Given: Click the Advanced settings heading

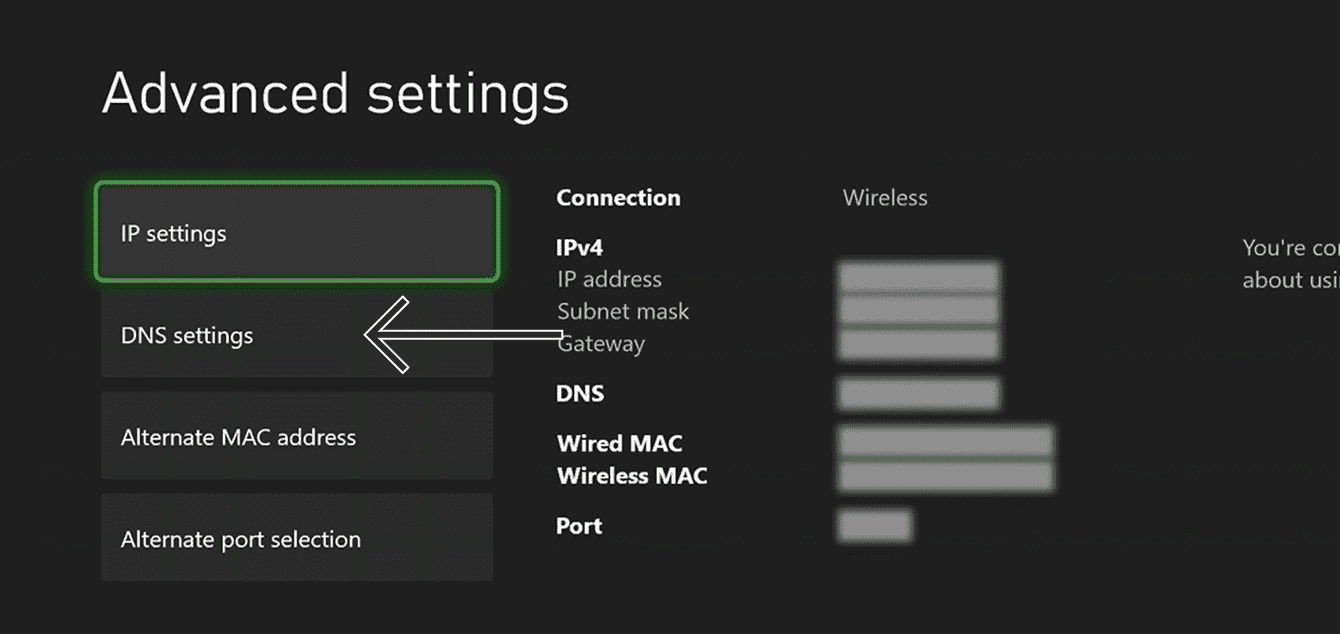Looking at the screenshot, I should 336,92.
